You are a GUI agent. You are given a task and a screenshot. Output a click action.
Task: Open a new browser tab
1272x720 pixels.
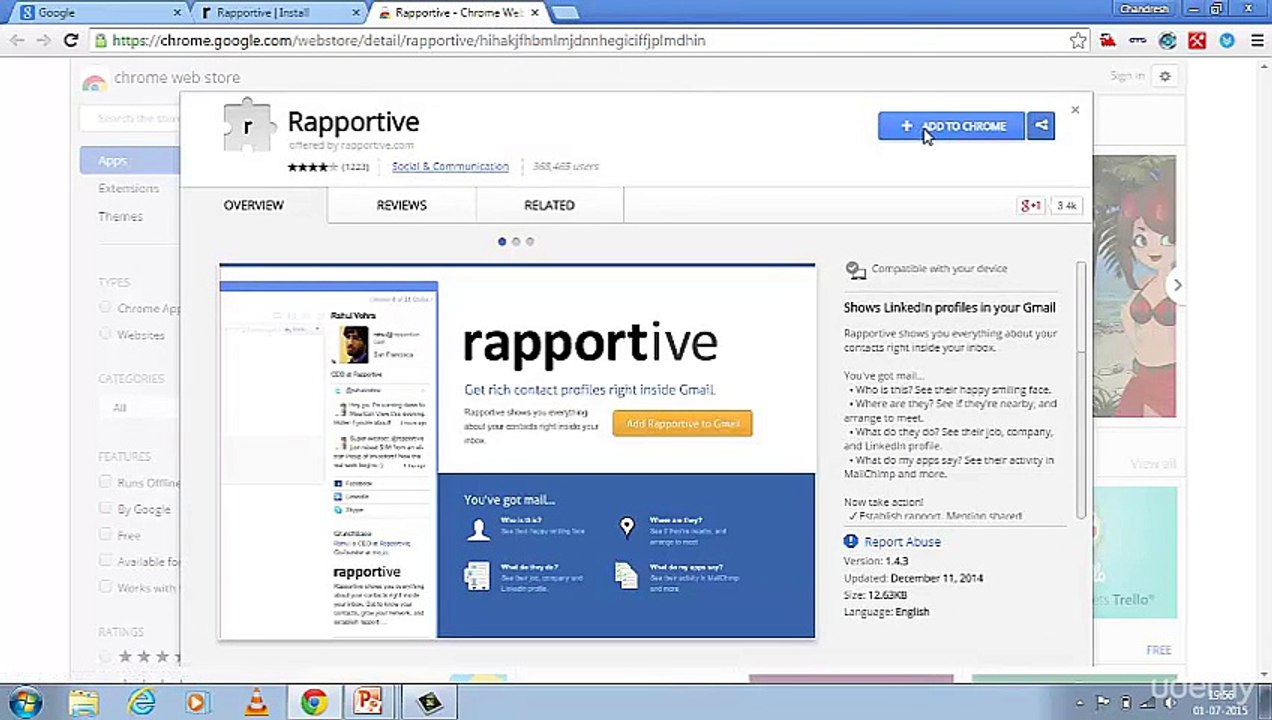click(x=564, y=13)
